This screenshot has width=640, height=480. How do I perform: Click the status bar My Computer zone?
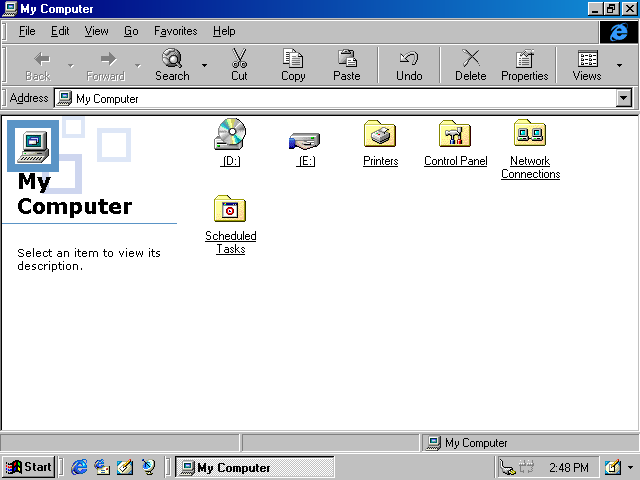click(x=529, y=443)
